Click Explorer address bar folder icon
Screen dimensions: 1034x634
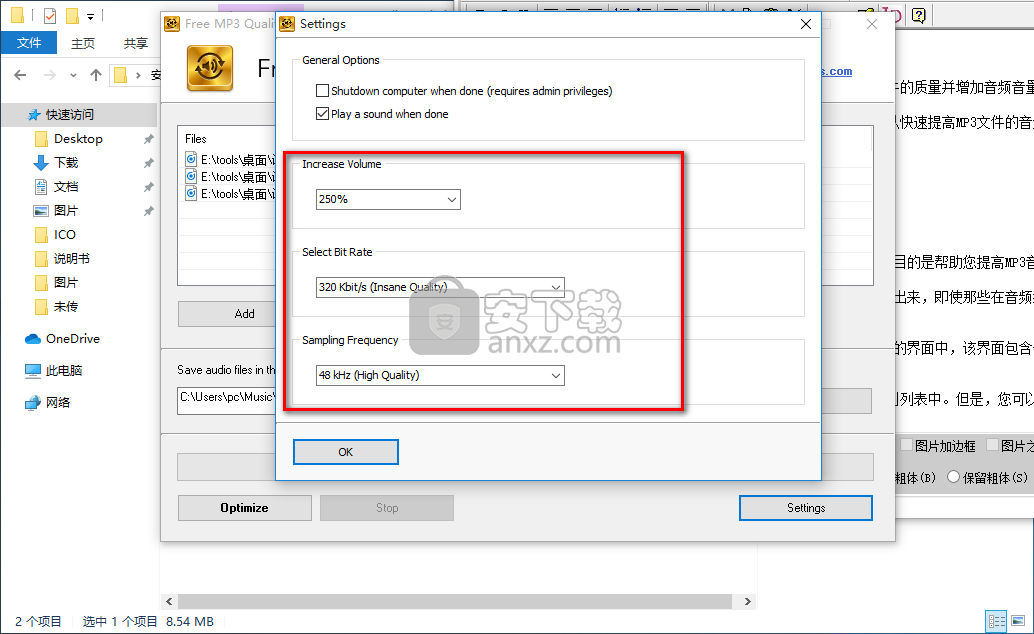point(120,75)
